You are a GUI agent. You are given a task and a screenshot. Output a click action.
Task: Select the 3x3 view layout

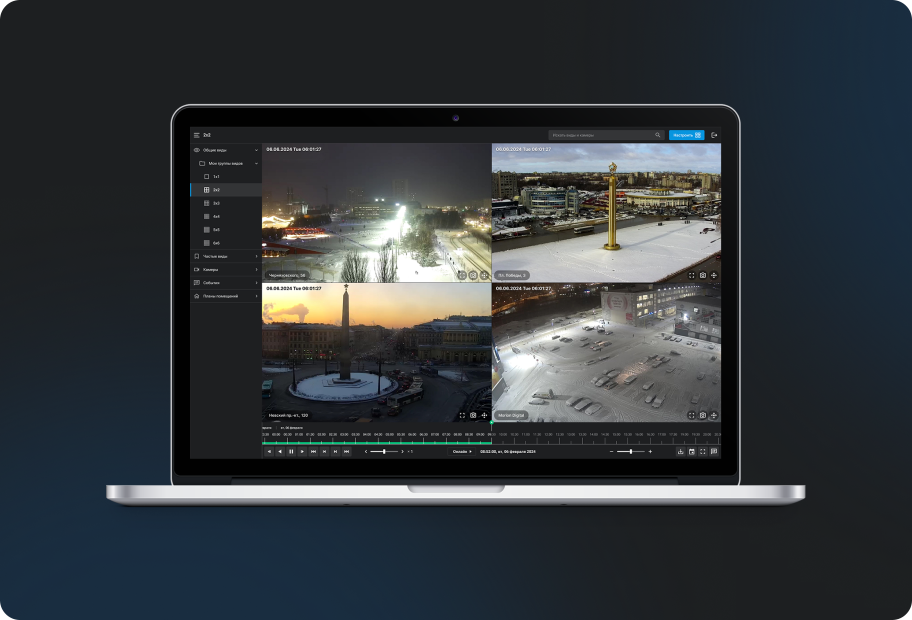[x=215, y=203]
